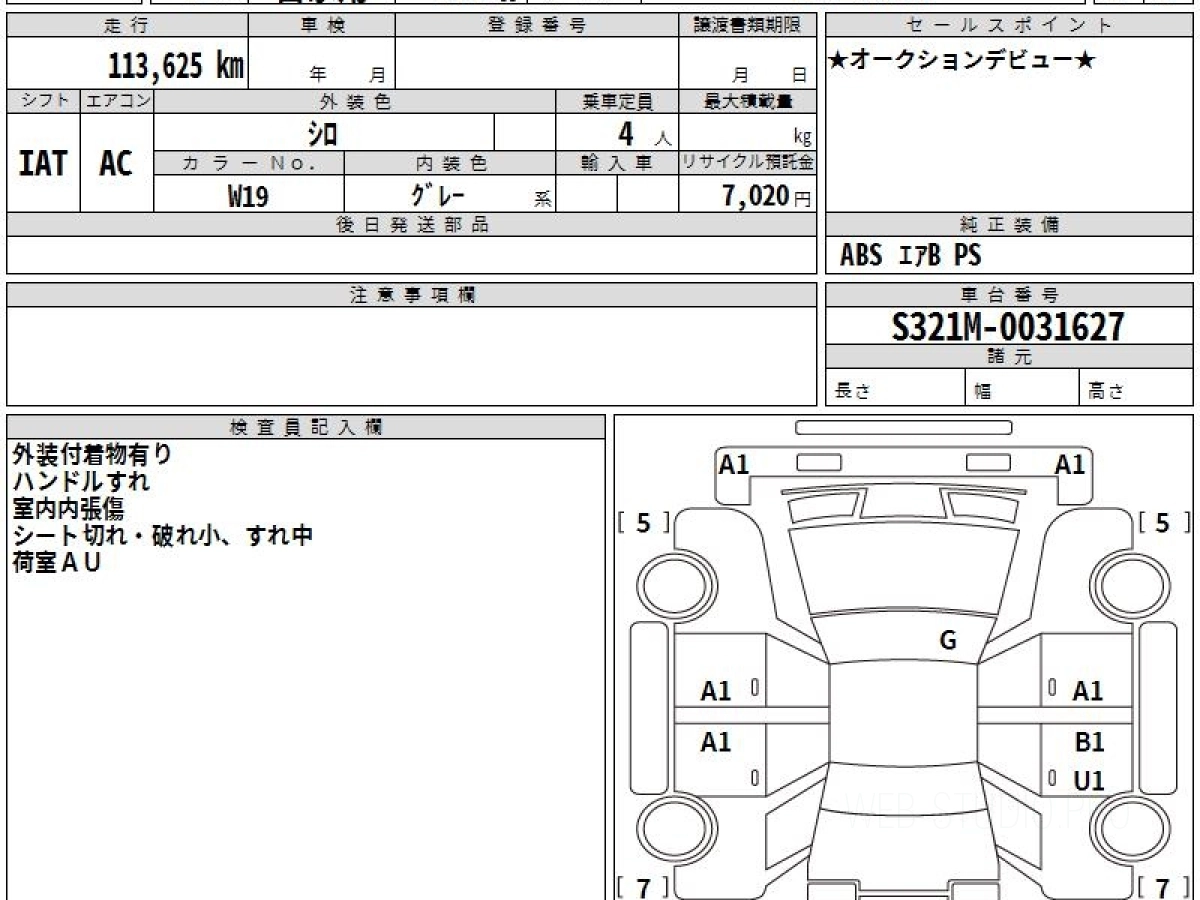
Task: Click the 内装色 header
Action: coord(450,163)
